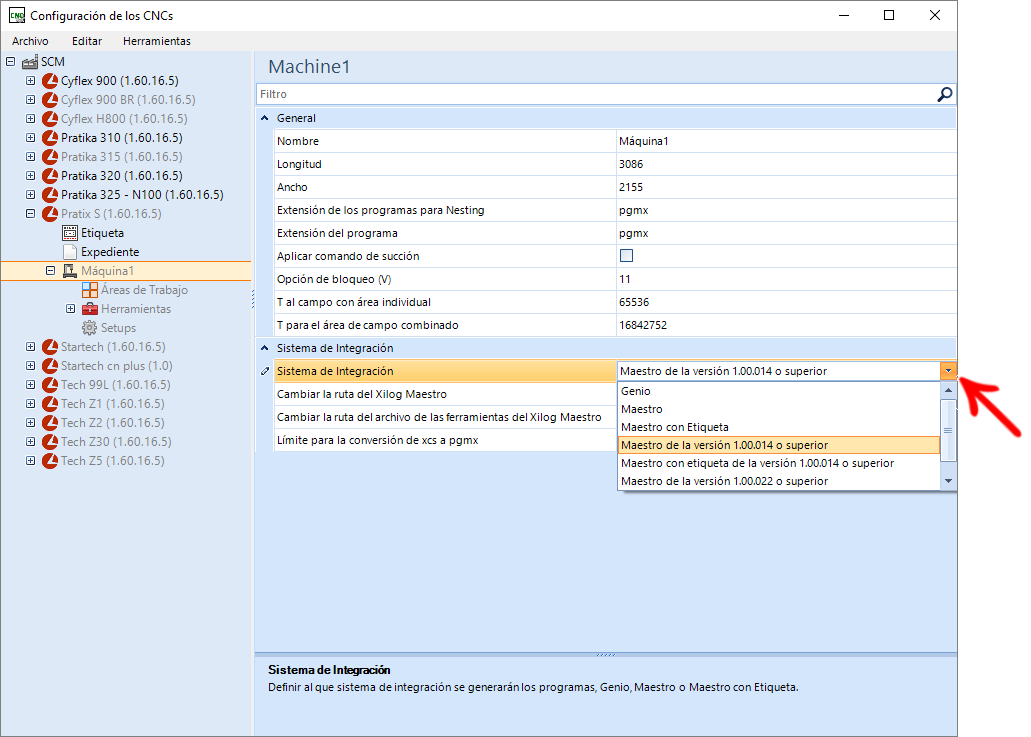Click the Opción de bloqueo (V) value 11
The height and width of the screenshot is (737, 1031).
point(786,279)
